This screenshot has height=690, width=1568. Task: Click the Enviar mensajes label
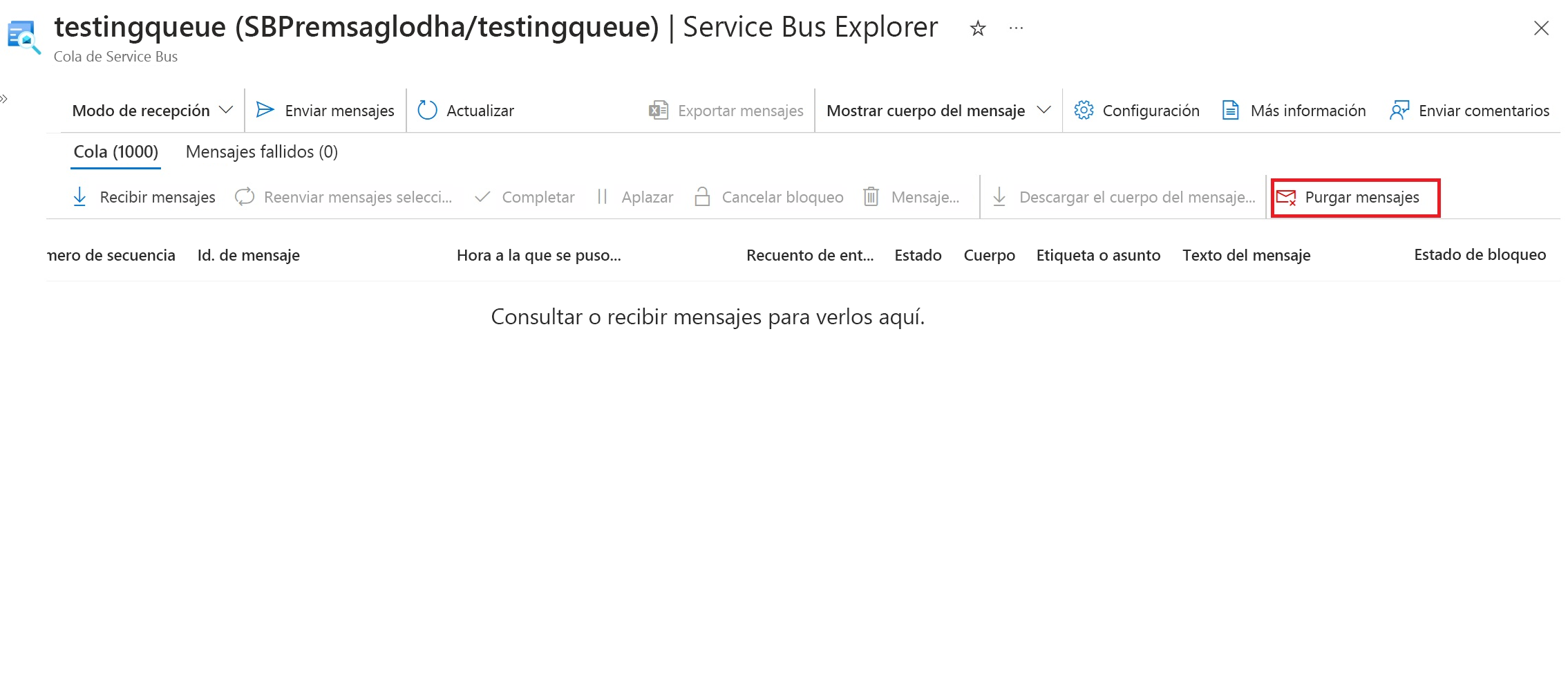339,111
